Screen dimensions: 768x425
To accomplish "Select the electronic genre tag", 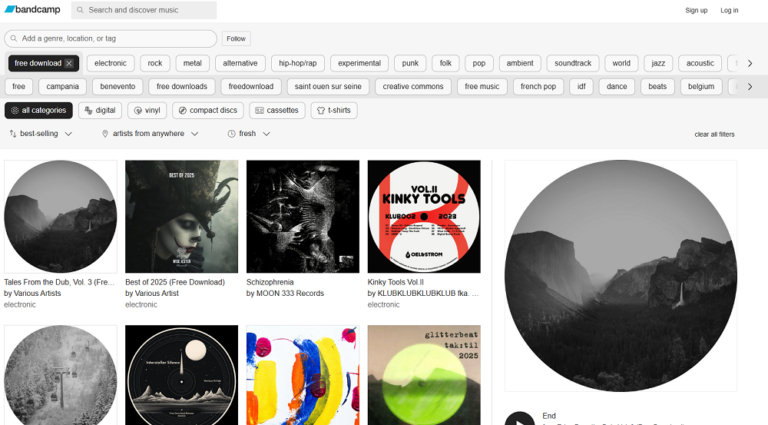I will (110, 63).
